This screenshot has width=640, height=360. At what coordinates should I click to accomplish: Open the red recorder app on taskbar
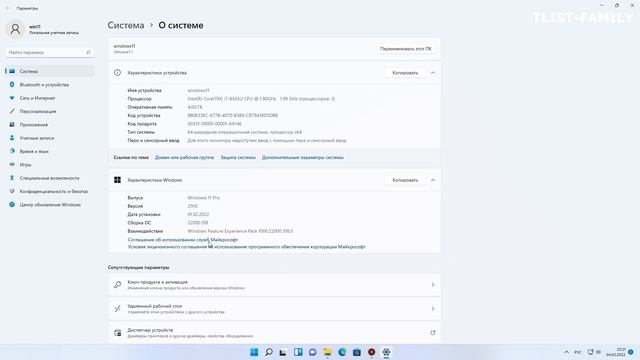[x=371, y=352]
